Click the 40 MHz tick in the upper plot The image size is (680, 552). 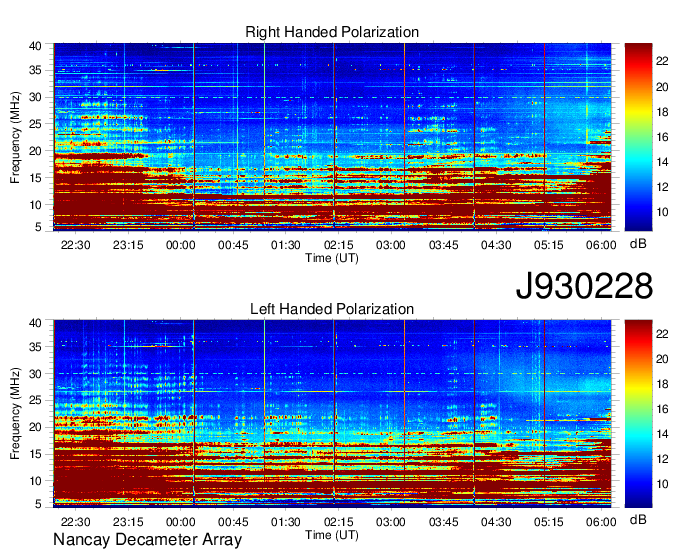point(35,46)
